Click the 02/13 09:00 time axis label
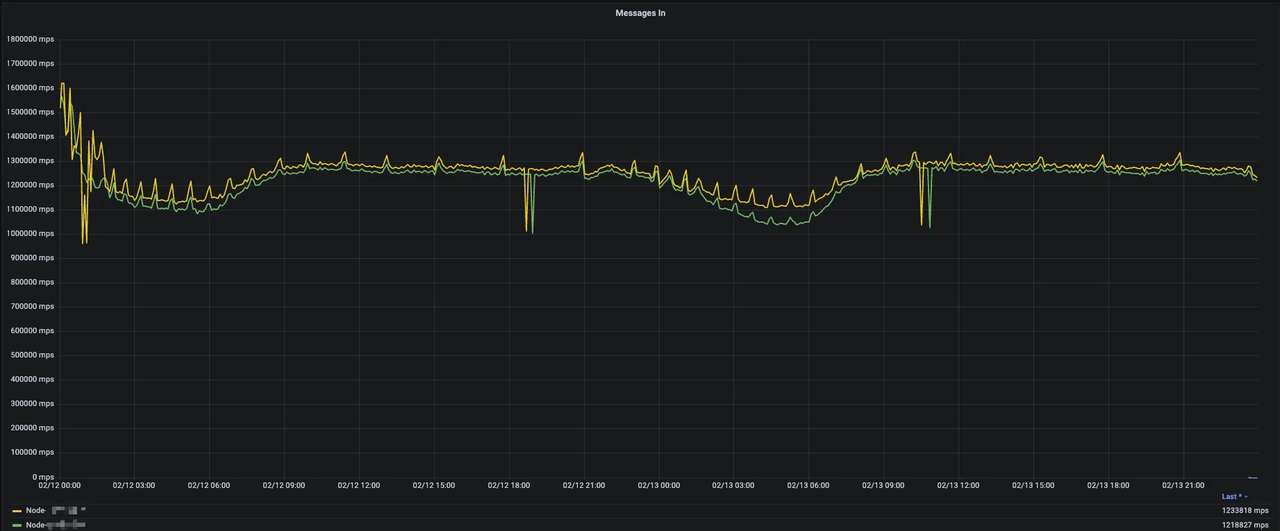 [883, 485]
